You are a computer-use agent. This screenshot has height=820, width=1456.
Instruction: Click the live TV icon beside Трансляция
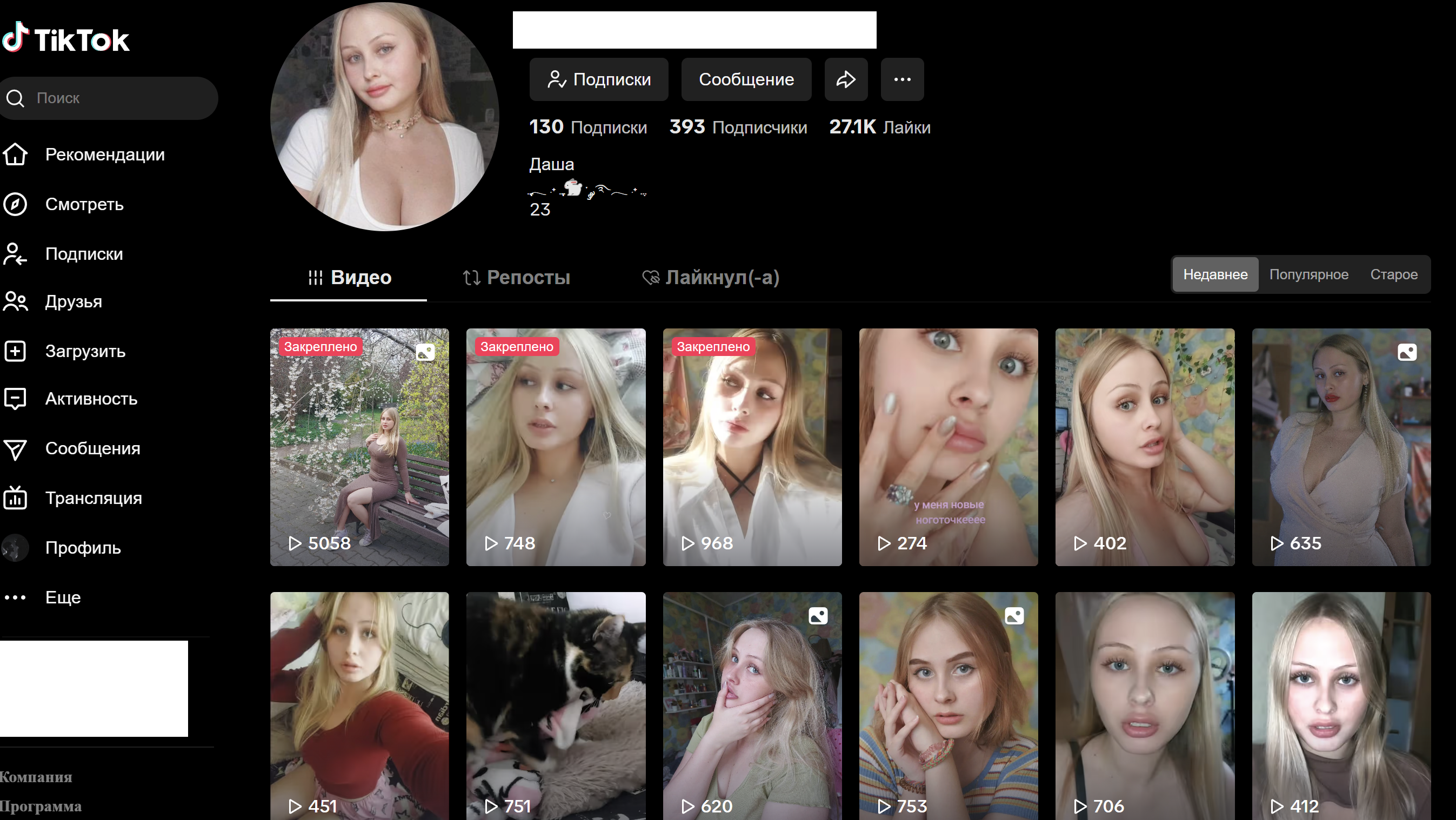pos(15,498)
